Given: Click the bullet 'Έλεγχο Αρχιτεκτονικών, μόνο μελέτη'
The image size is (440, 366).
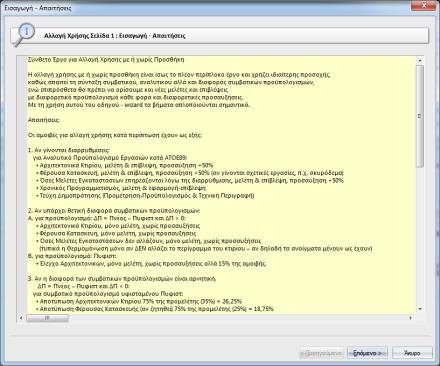Looking at the screenshot, I should (151, 264).
